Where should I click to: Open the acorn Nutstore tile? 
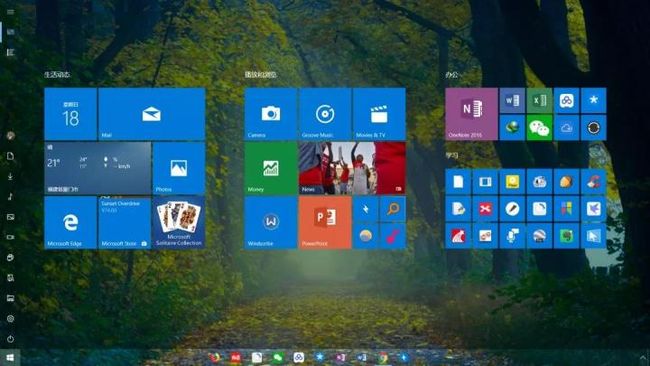tap(566, 182)
